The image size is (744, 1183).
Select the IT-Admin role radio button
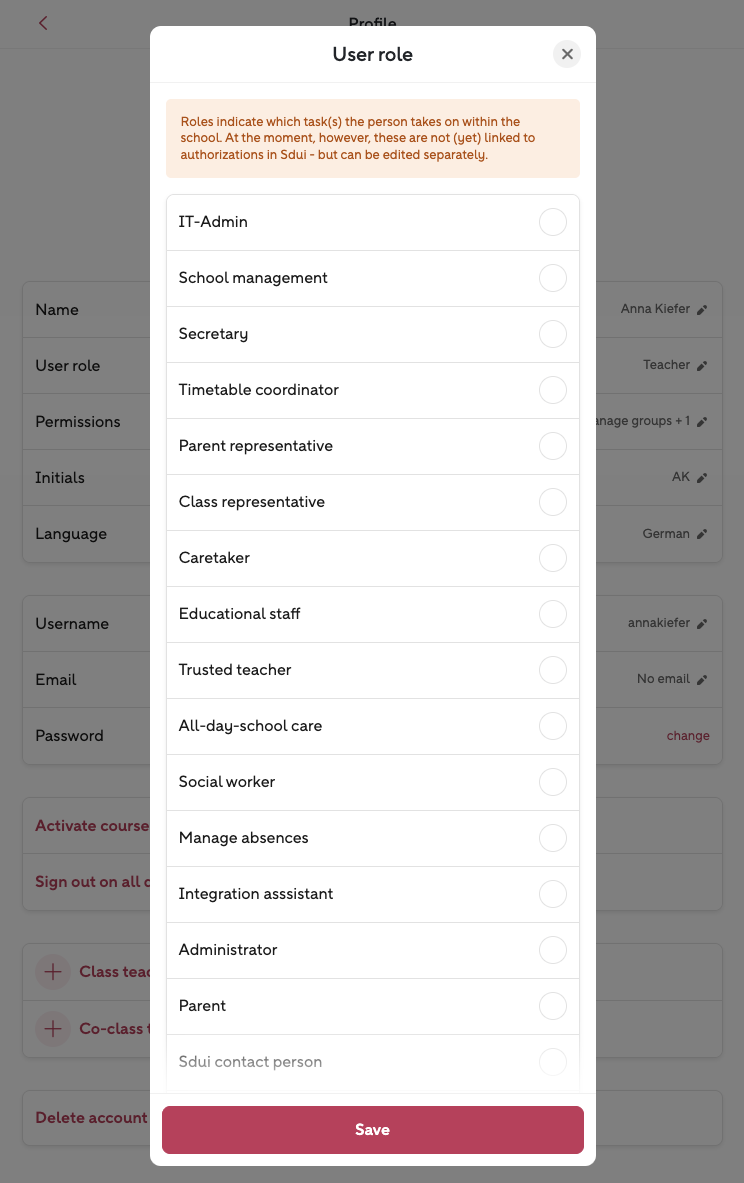552,222
